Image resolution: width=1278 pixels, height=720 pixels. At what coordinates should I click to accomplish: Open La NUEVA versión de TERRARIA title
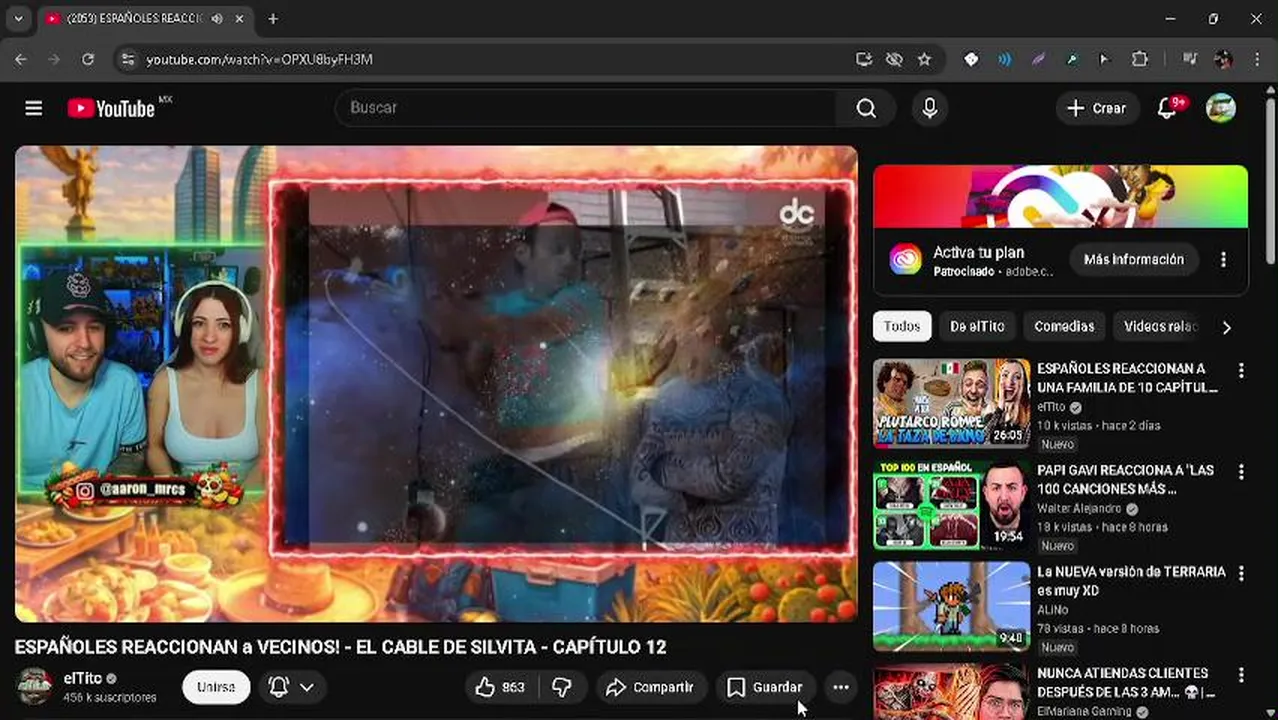tap(1131, 581)
